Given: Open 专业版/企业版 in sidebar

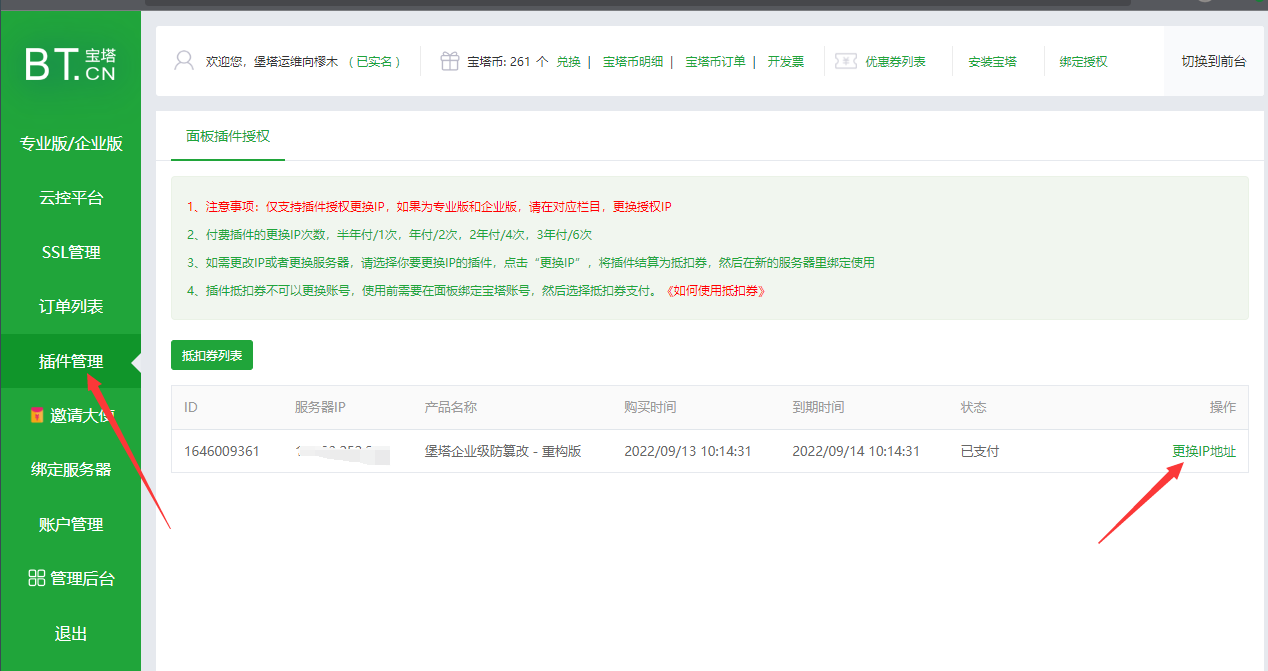Looking at the screenshot, I should (x=71, y=143).
